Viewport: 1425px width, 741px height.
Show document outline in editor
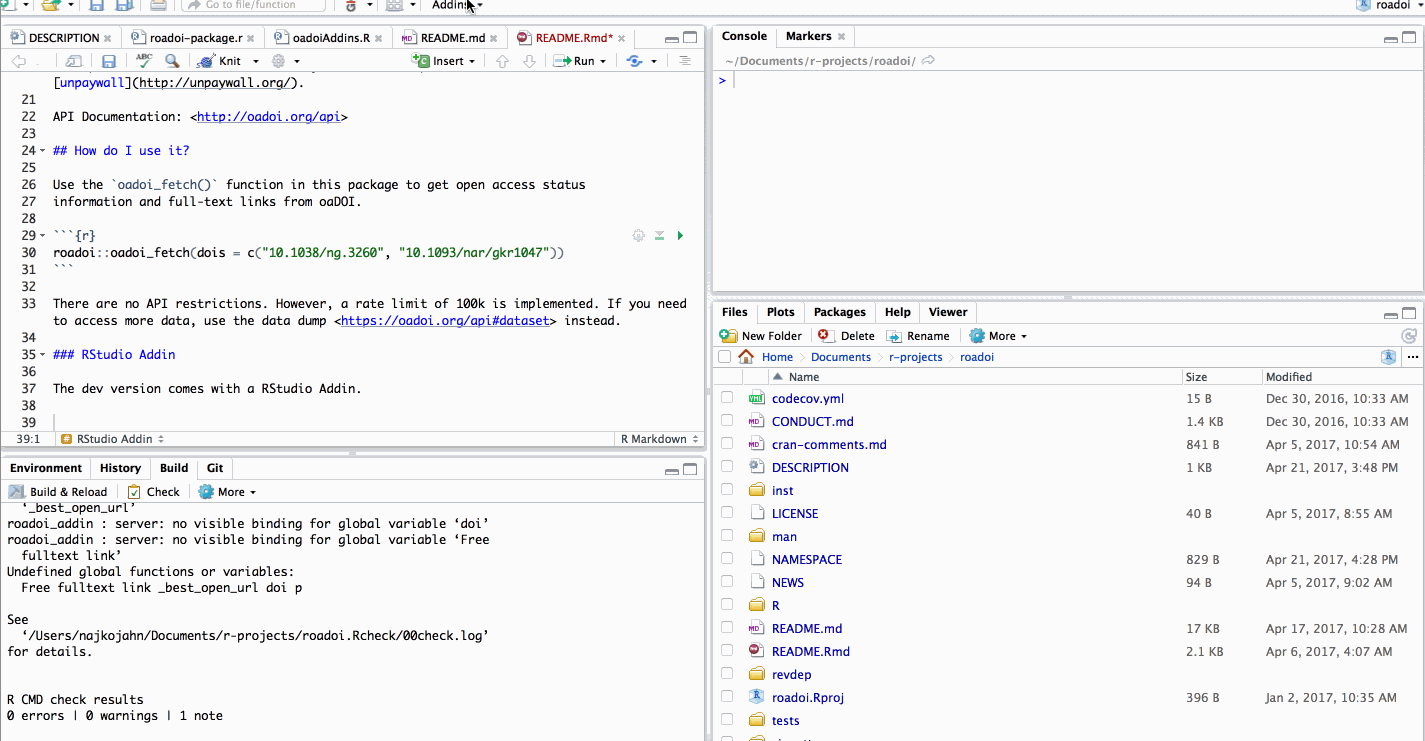point(684,61)
